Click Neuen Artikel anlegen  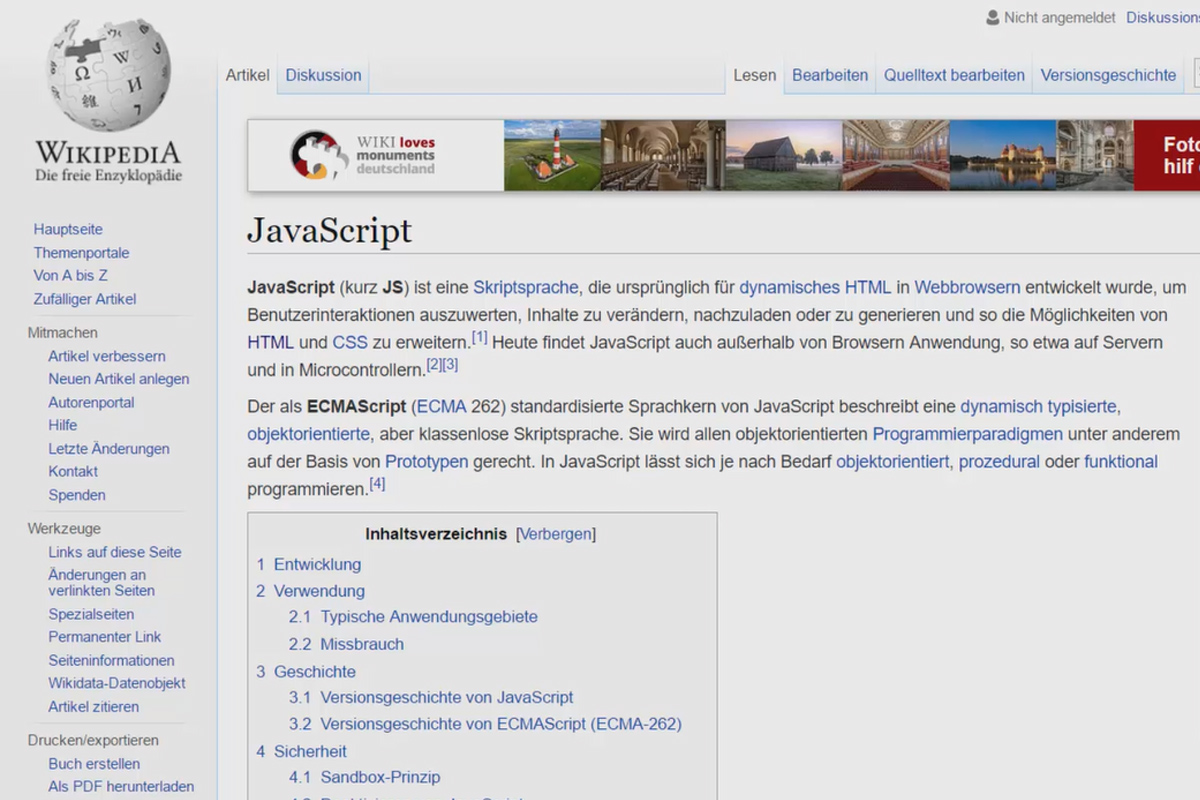pyautogui.click(x=118, y=379)
